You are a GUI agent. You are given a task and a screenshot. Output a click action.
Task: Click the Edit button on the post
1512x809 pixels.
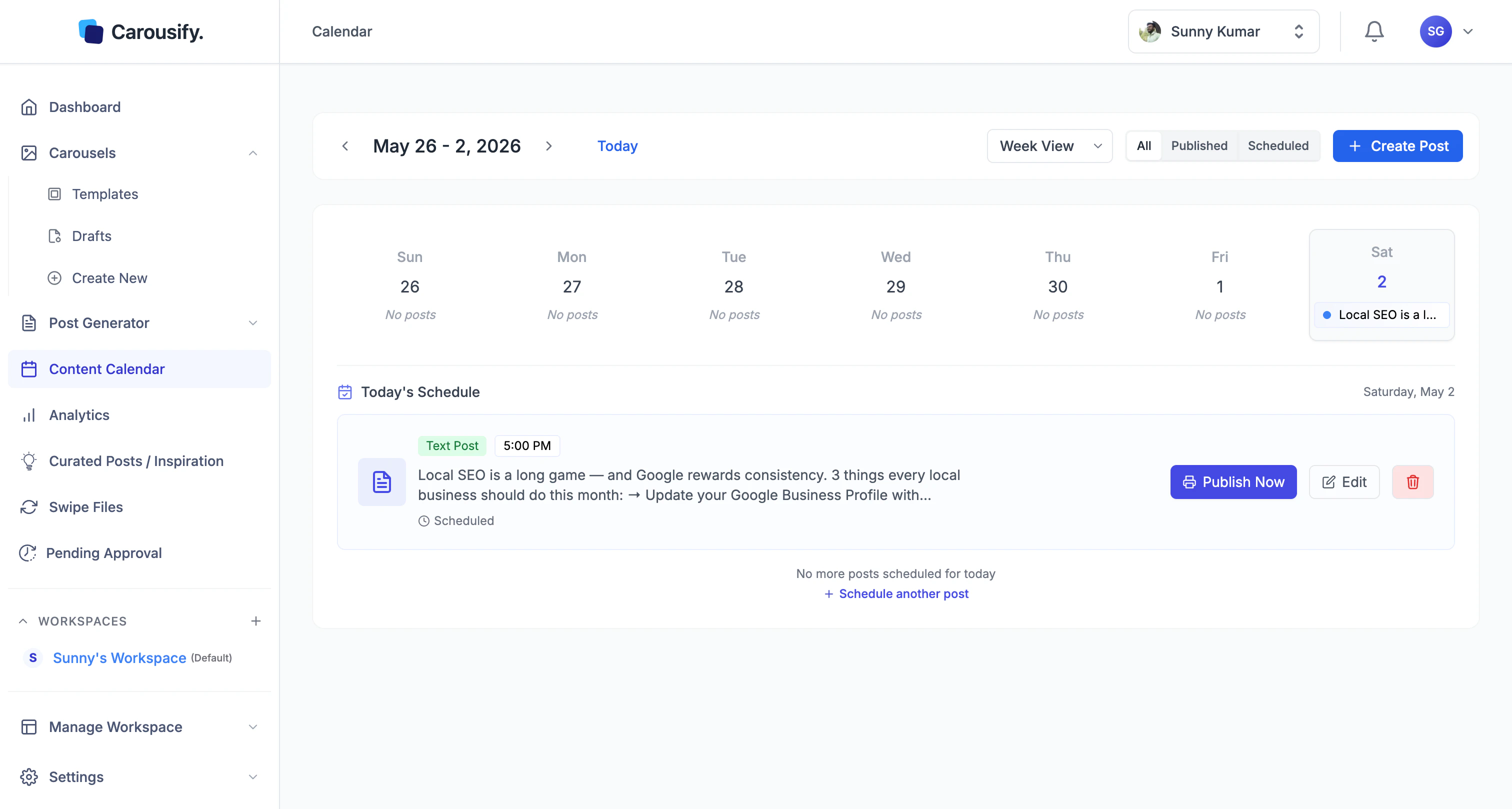[1344, 482]
